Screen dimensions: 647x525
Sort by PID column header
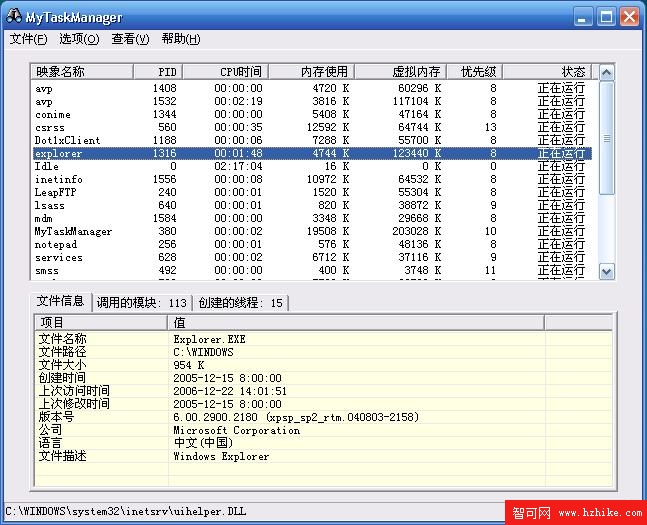158,71
